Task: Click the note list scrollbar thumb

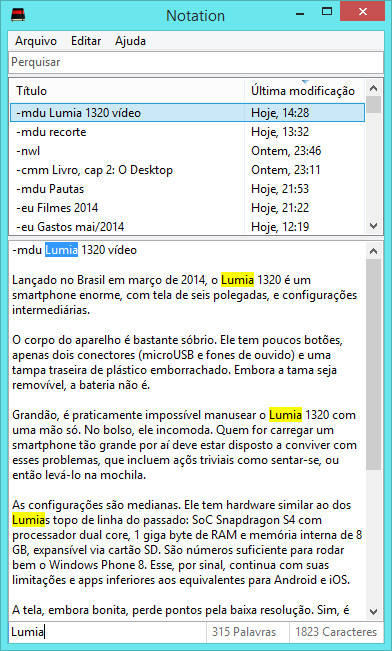Action: coord(374,105)
